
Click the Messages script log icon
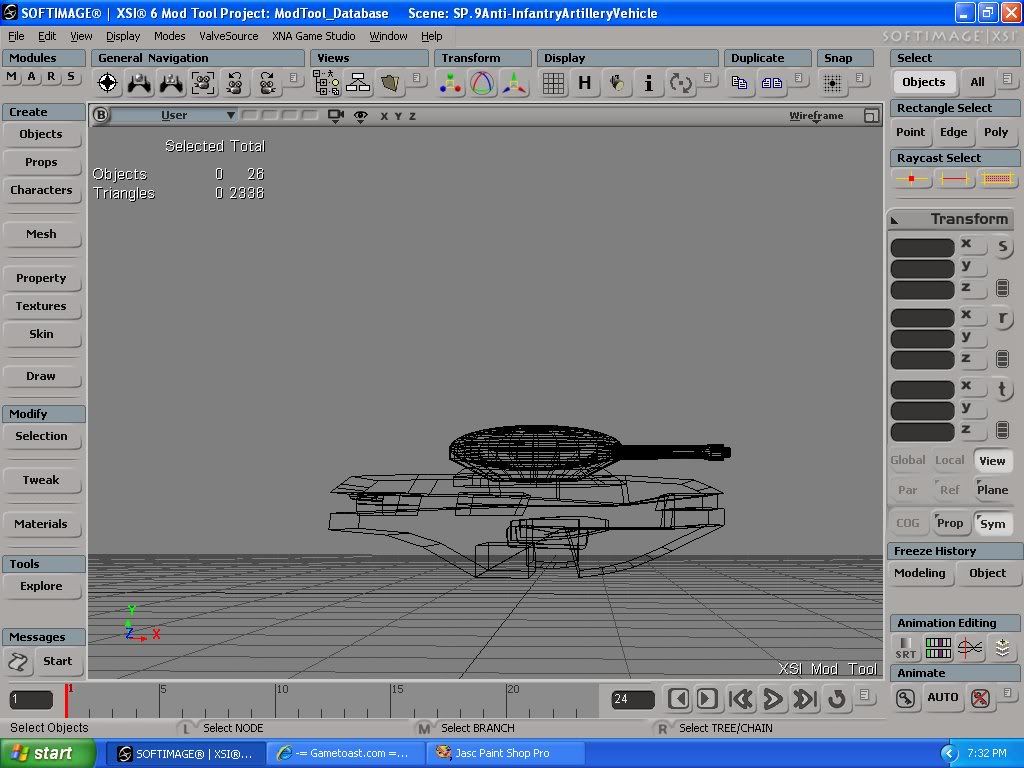point(18,662)
